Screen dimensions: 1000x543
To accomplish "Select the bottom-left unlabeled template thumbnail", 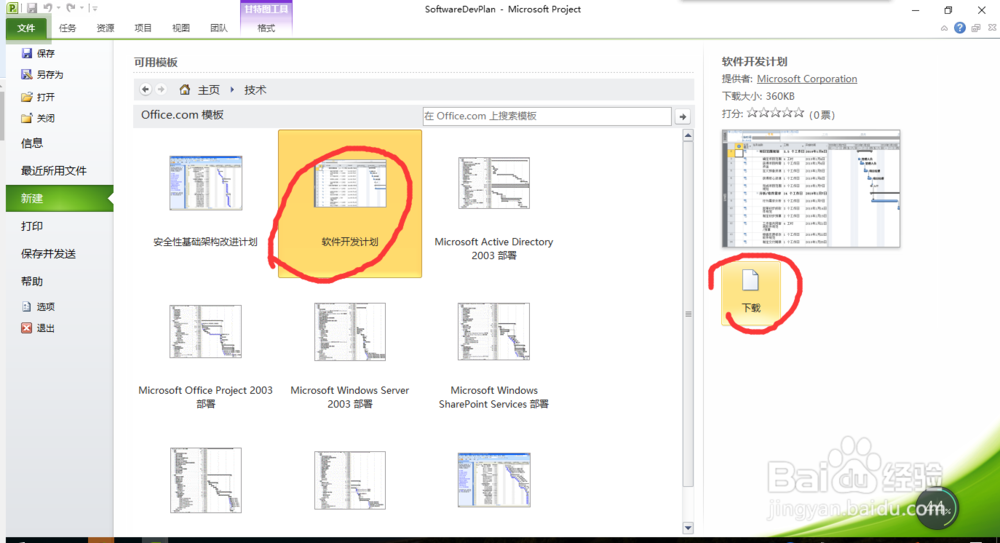I will [x=205, y=480].
